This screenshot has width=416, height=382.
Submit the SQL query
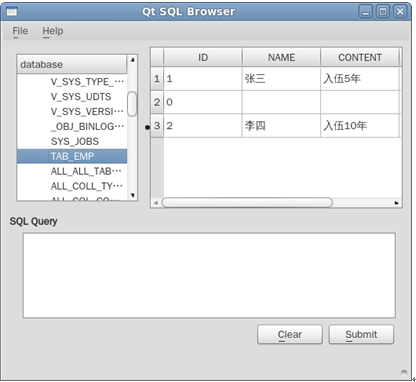pos(361,334)
